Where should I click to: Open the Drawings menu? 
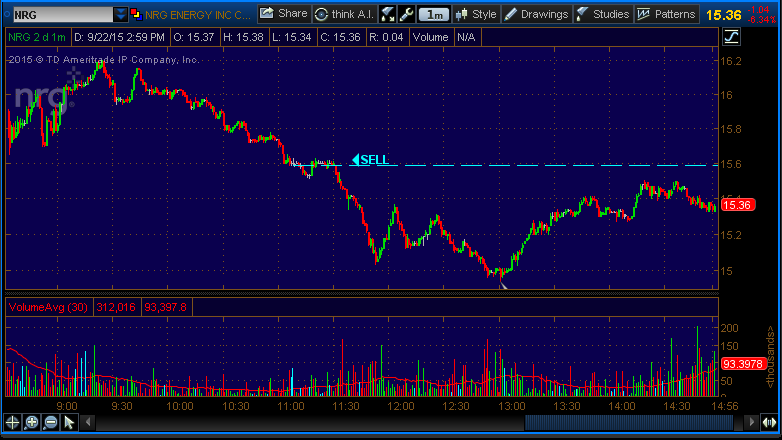click(x=536, y=14)
